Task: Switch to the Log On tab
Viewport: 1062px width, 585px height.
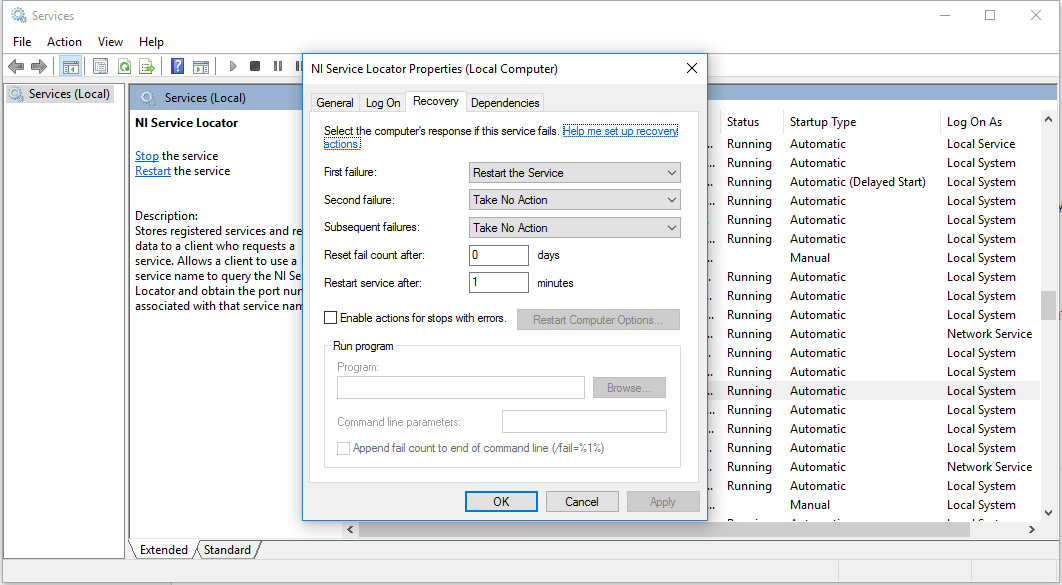Action: coord(383,103)
